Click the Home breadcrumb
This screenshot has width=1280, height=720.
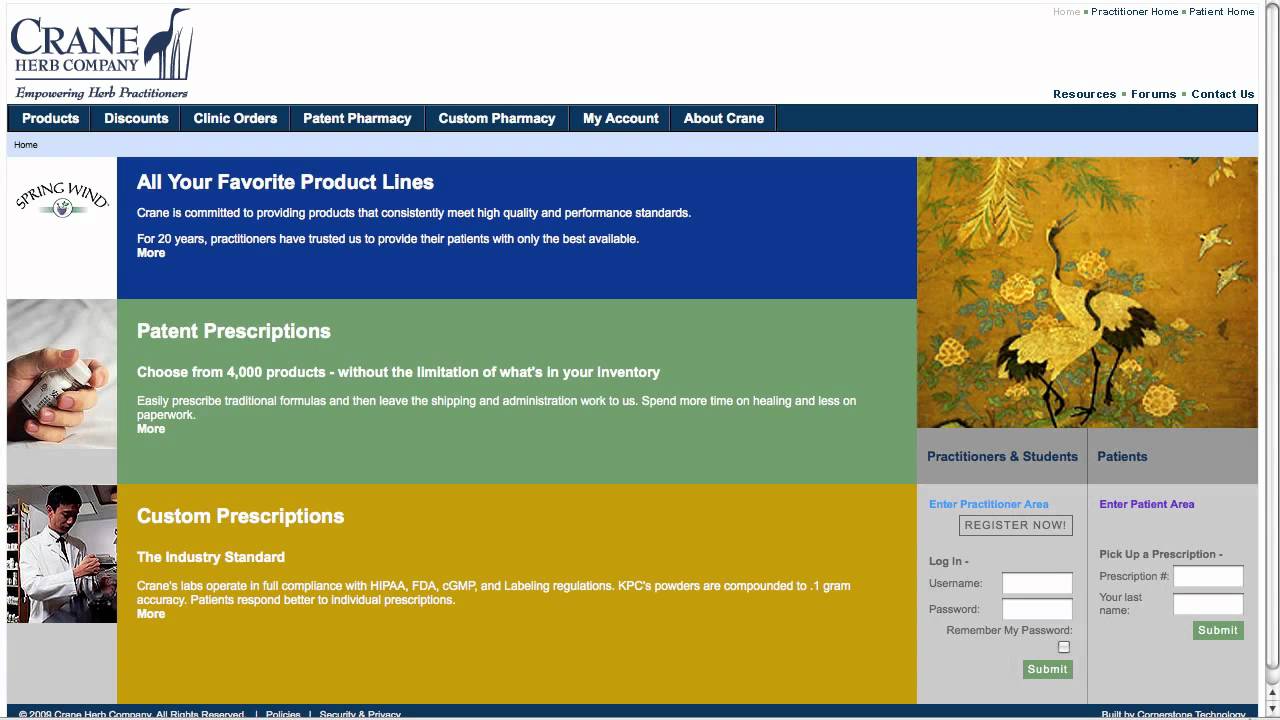click(x=26, y=145)
